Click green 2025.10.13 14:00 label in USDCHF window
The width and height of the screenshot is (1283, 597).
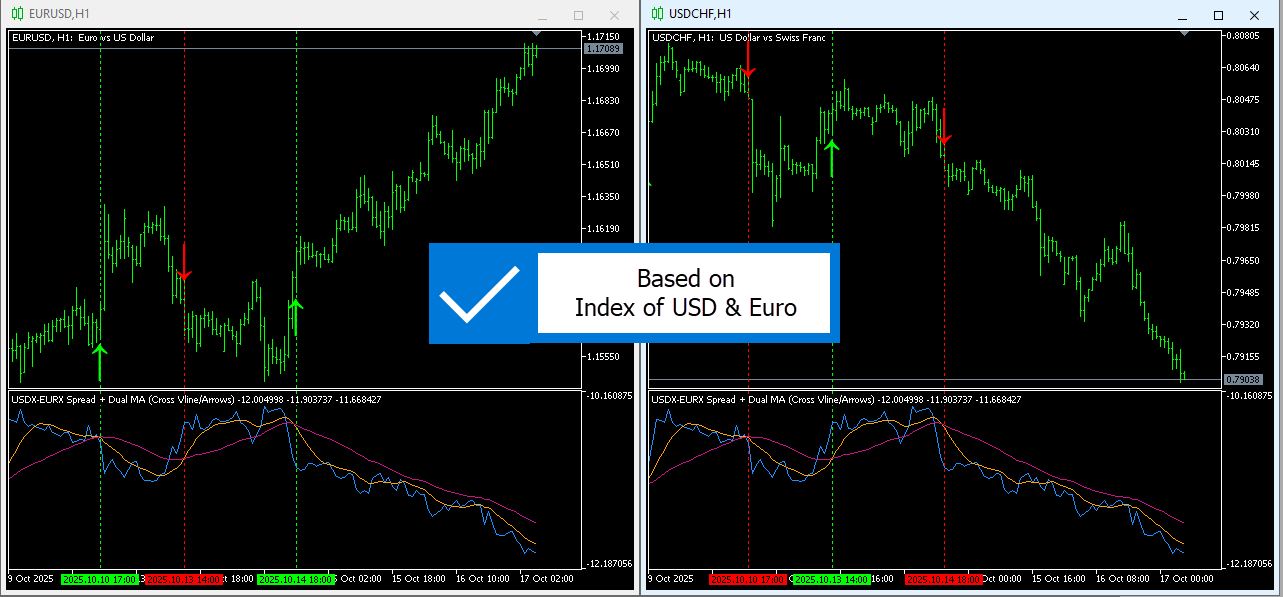tap(831, 579)
